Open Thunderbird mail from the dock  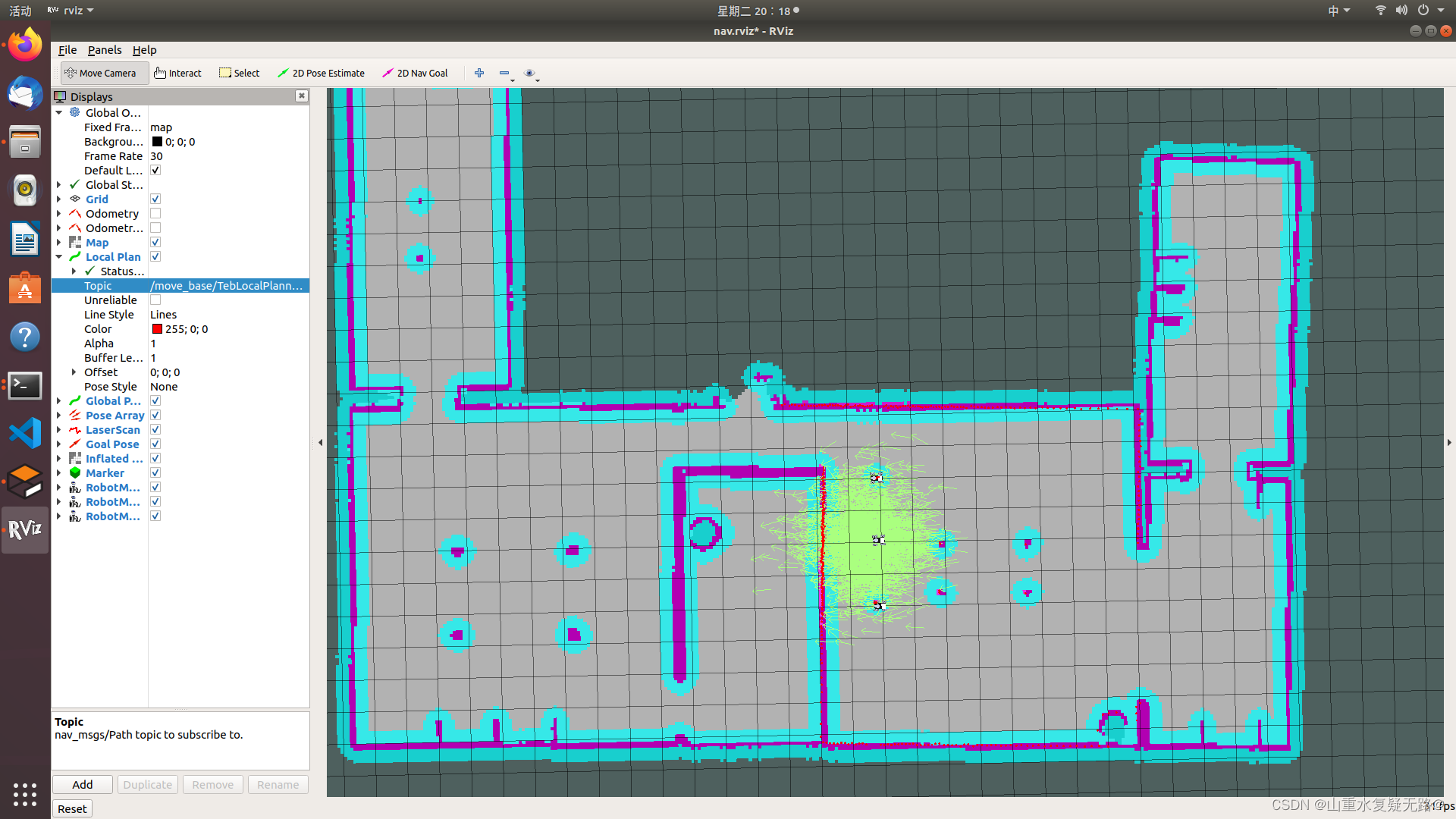pyautogui.click(x=25, y=93)
